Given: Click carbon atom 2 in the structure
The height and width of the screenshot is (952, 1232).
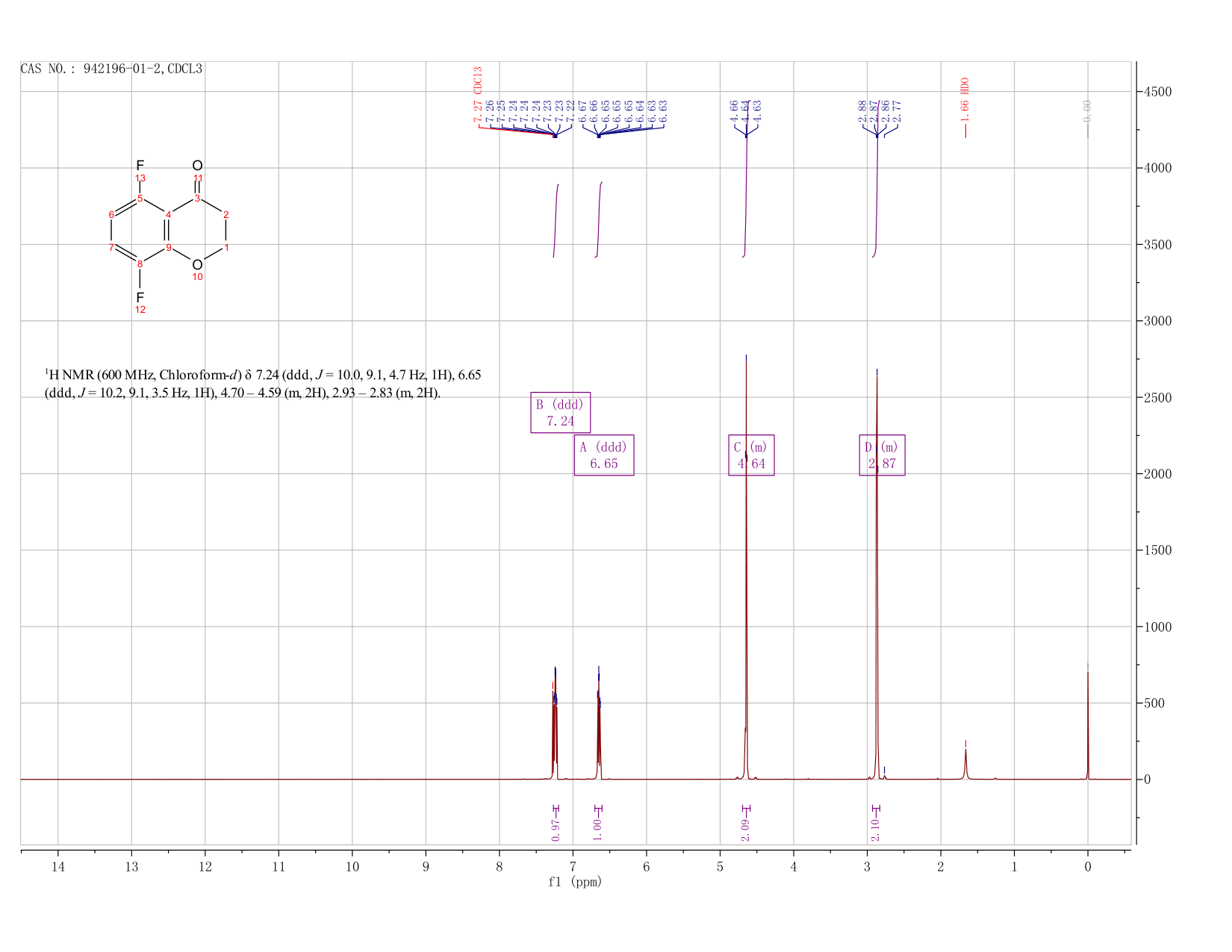Looking at the screenshot, I should click(x=226, y=215).
